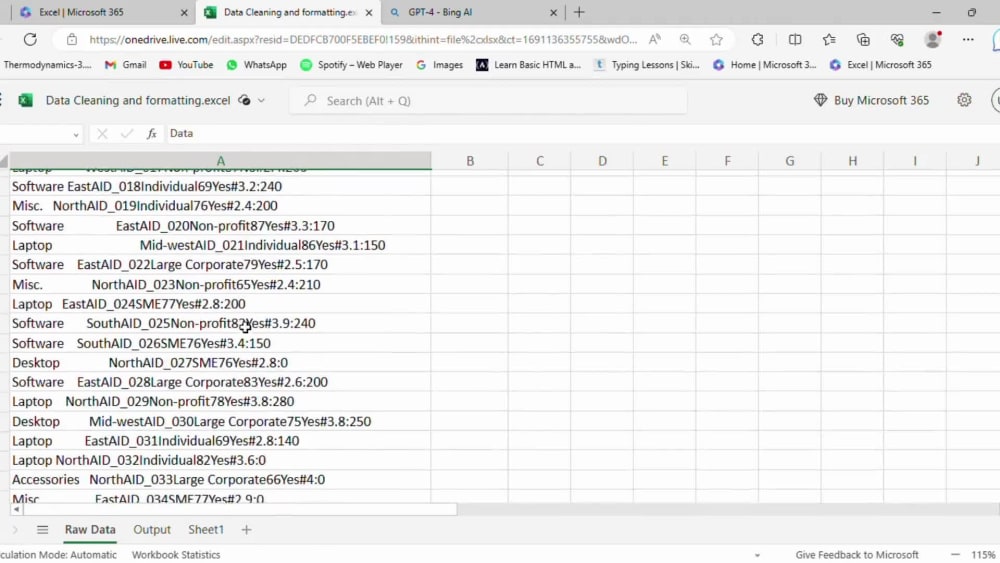Click the horizontal scrollbar left arrow
Image resolution: width=1000 pixels, height=563 pixels.
click(17, 509)
